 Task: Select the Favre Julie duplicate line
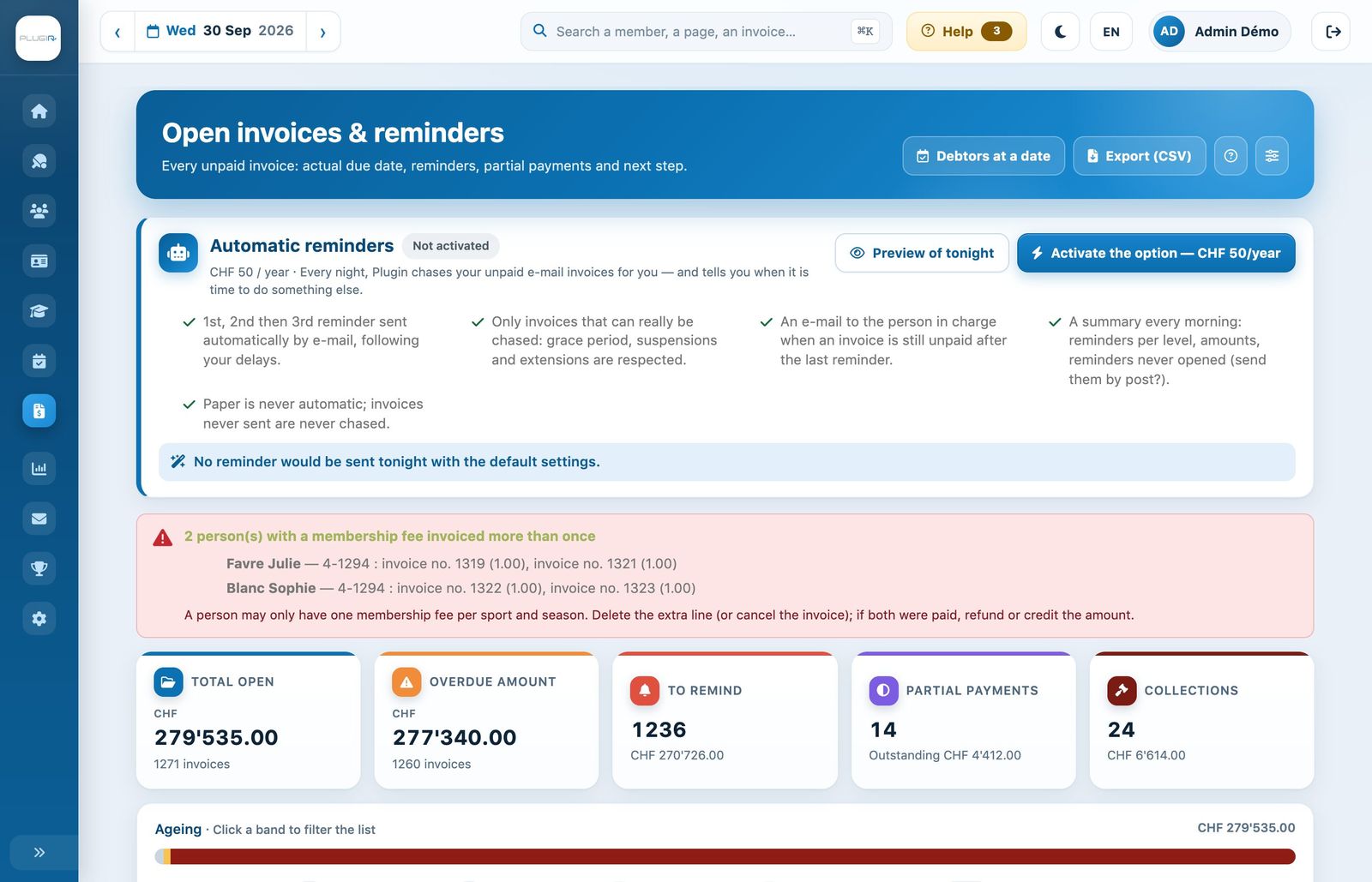pyautogui.click(x=452, y=564)
